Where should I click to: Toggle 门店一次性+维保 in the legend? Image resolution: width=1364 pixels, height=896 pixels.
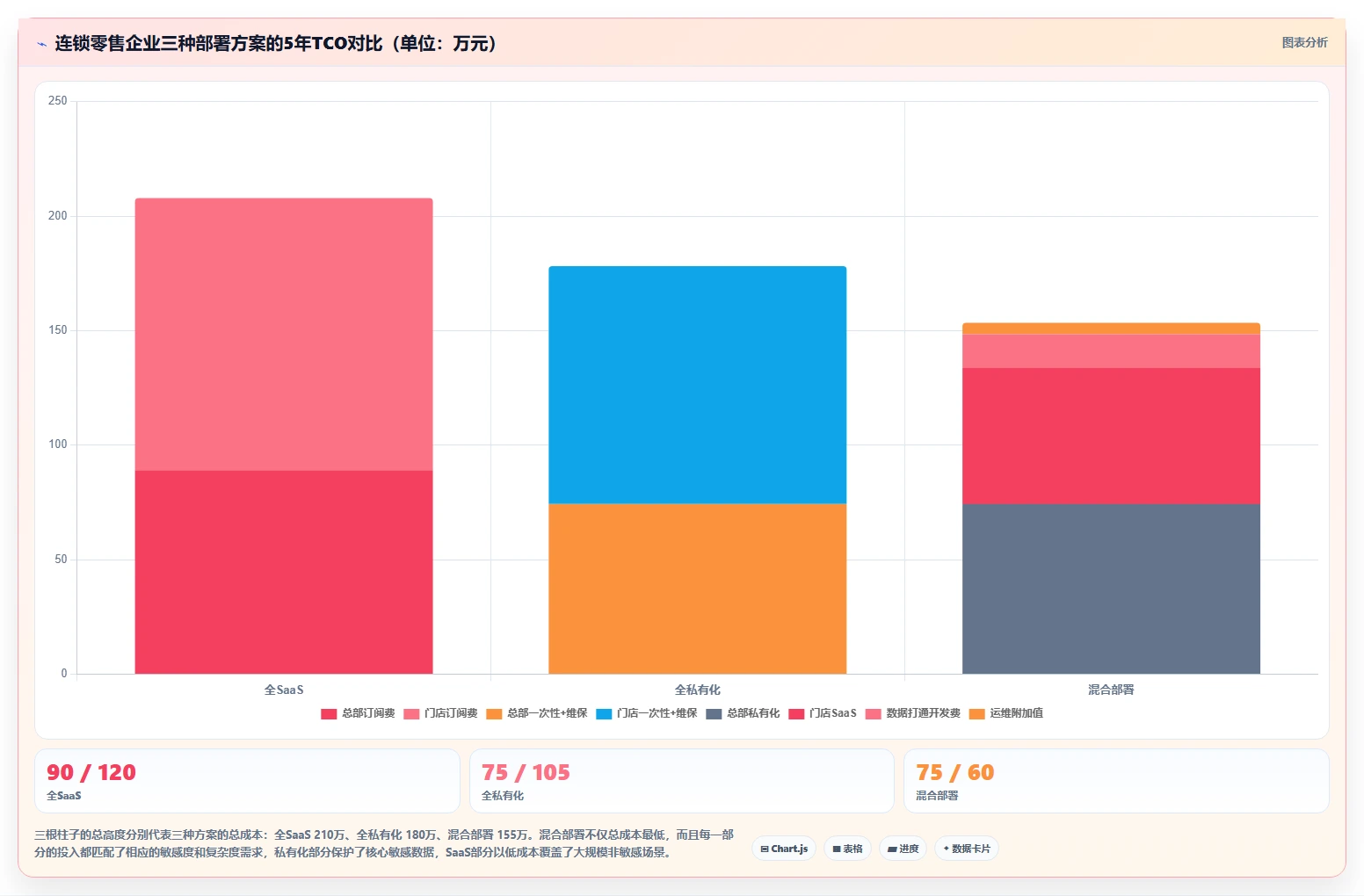point(647,713)
